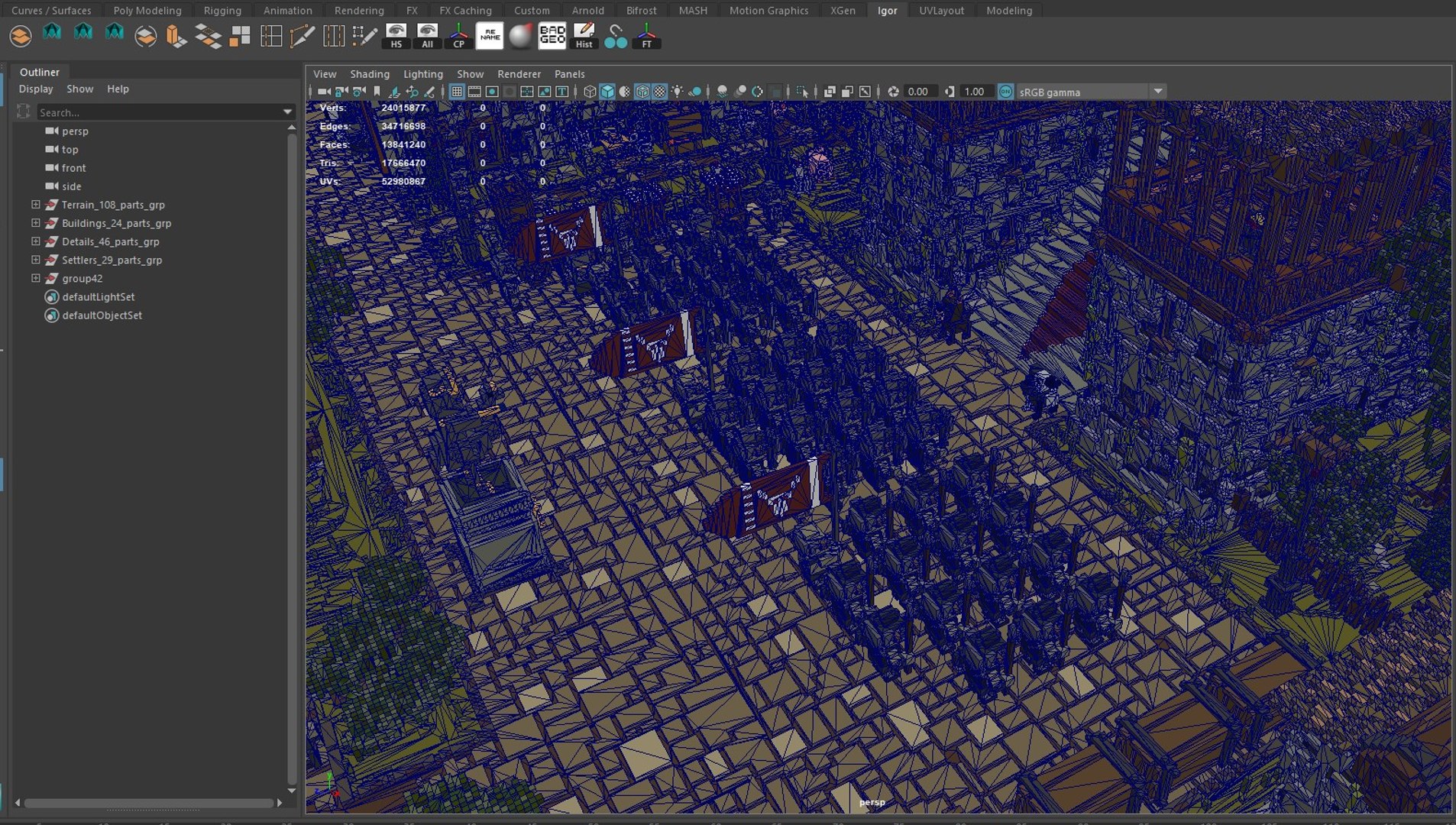Select the persp camera in Outliner

[75, 131]
